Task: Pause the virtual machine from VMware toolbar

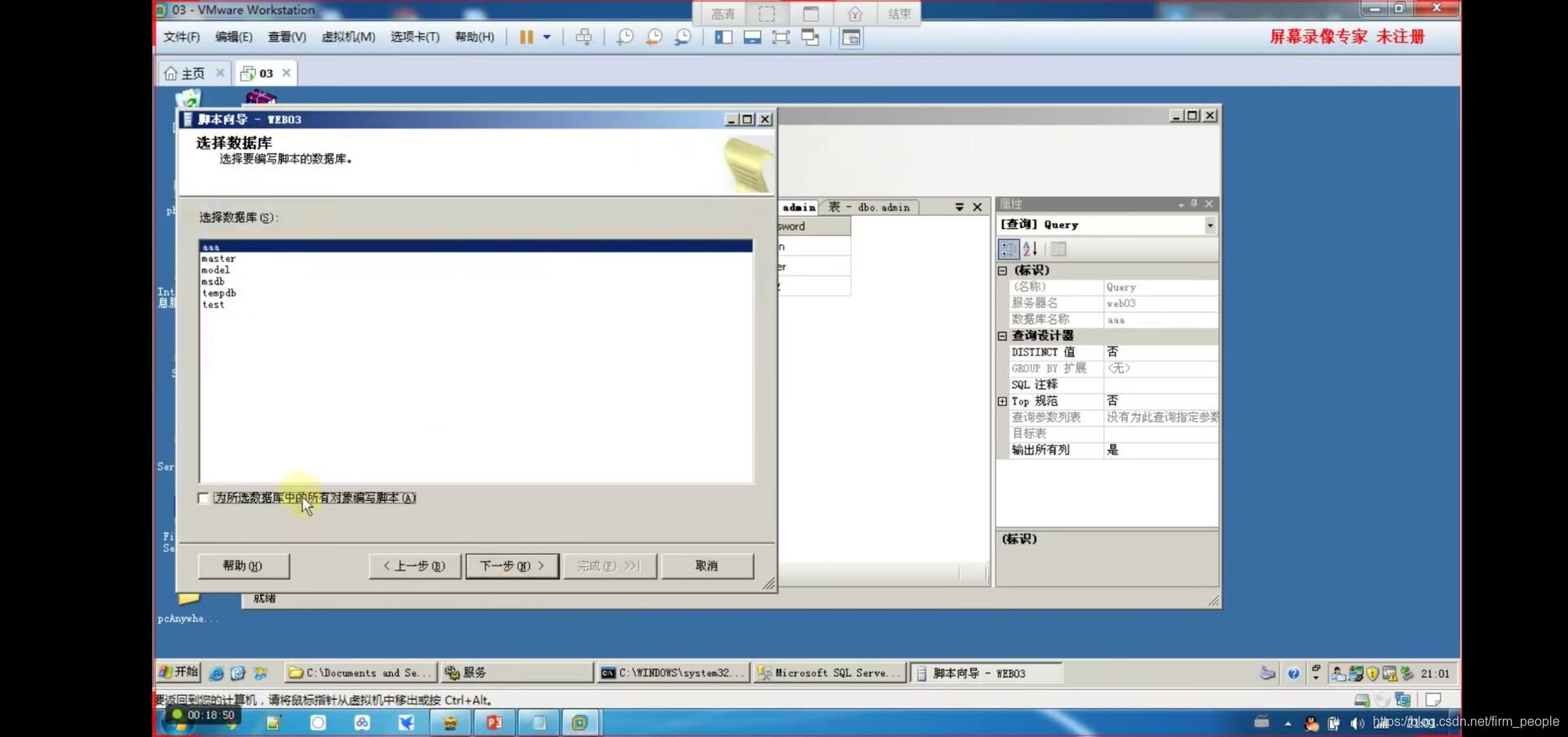Action: [x=526, y=38]
